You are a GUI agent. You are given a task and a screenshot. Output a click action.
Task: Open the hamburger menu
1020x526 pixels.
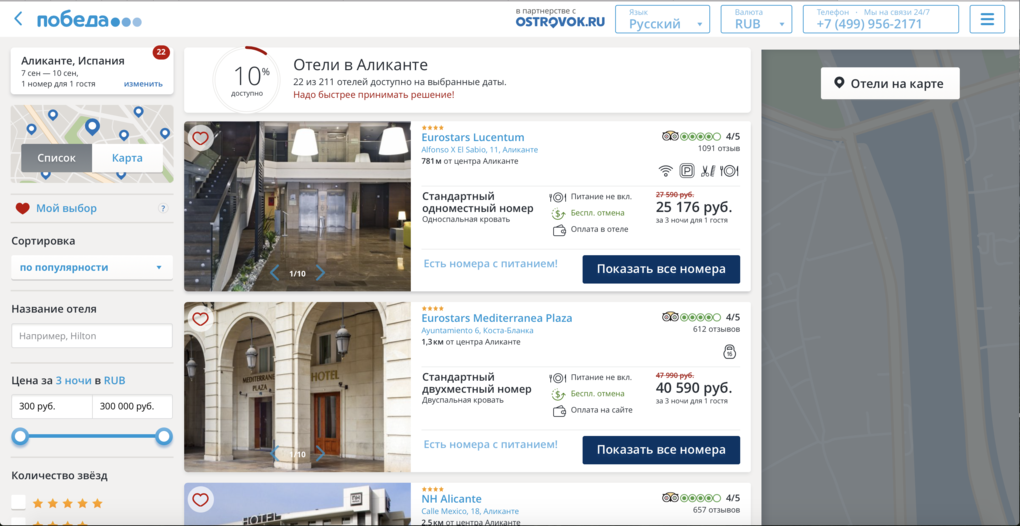[987, 19]
